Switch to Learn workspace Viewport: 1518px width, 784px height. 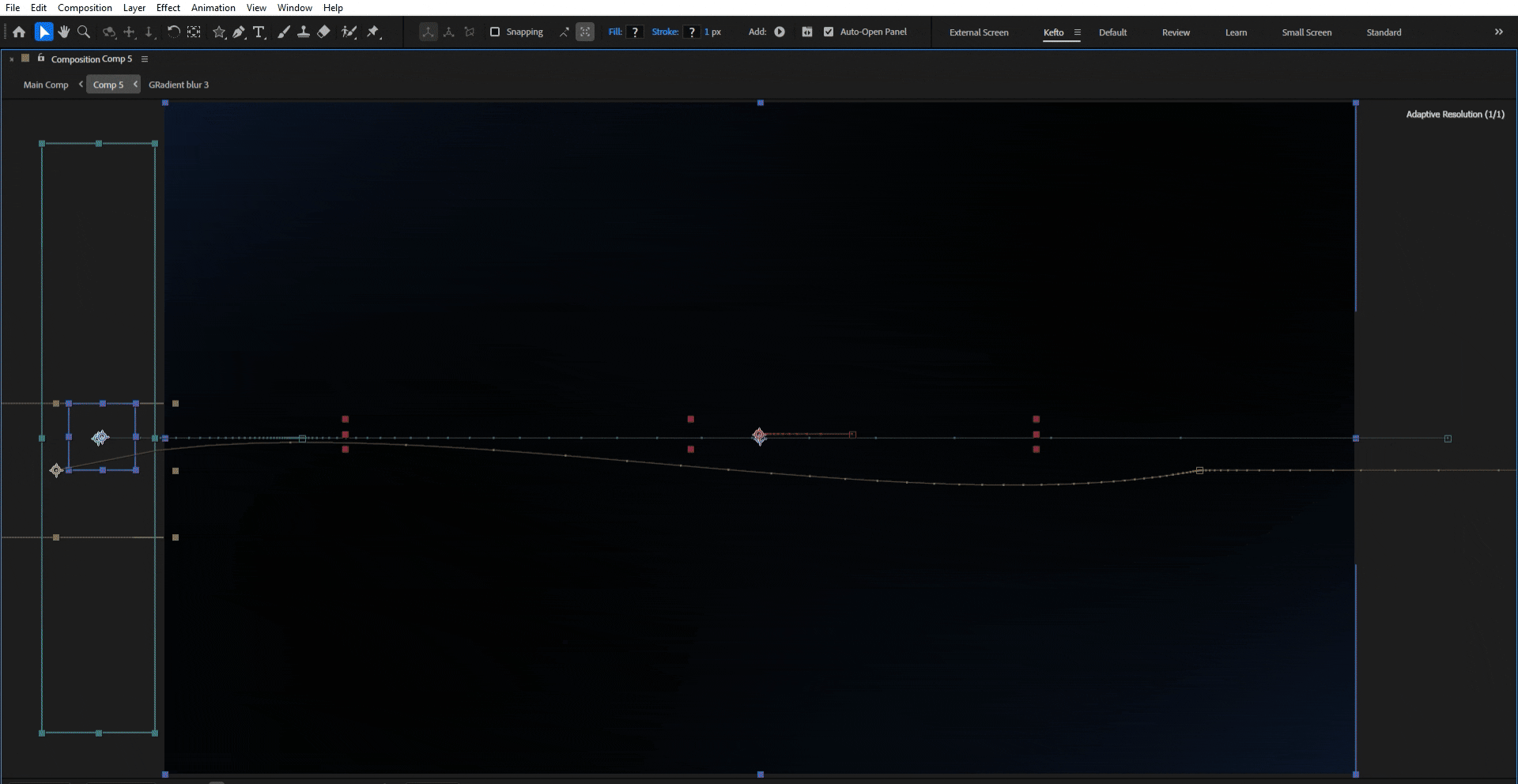point(1236,32)
